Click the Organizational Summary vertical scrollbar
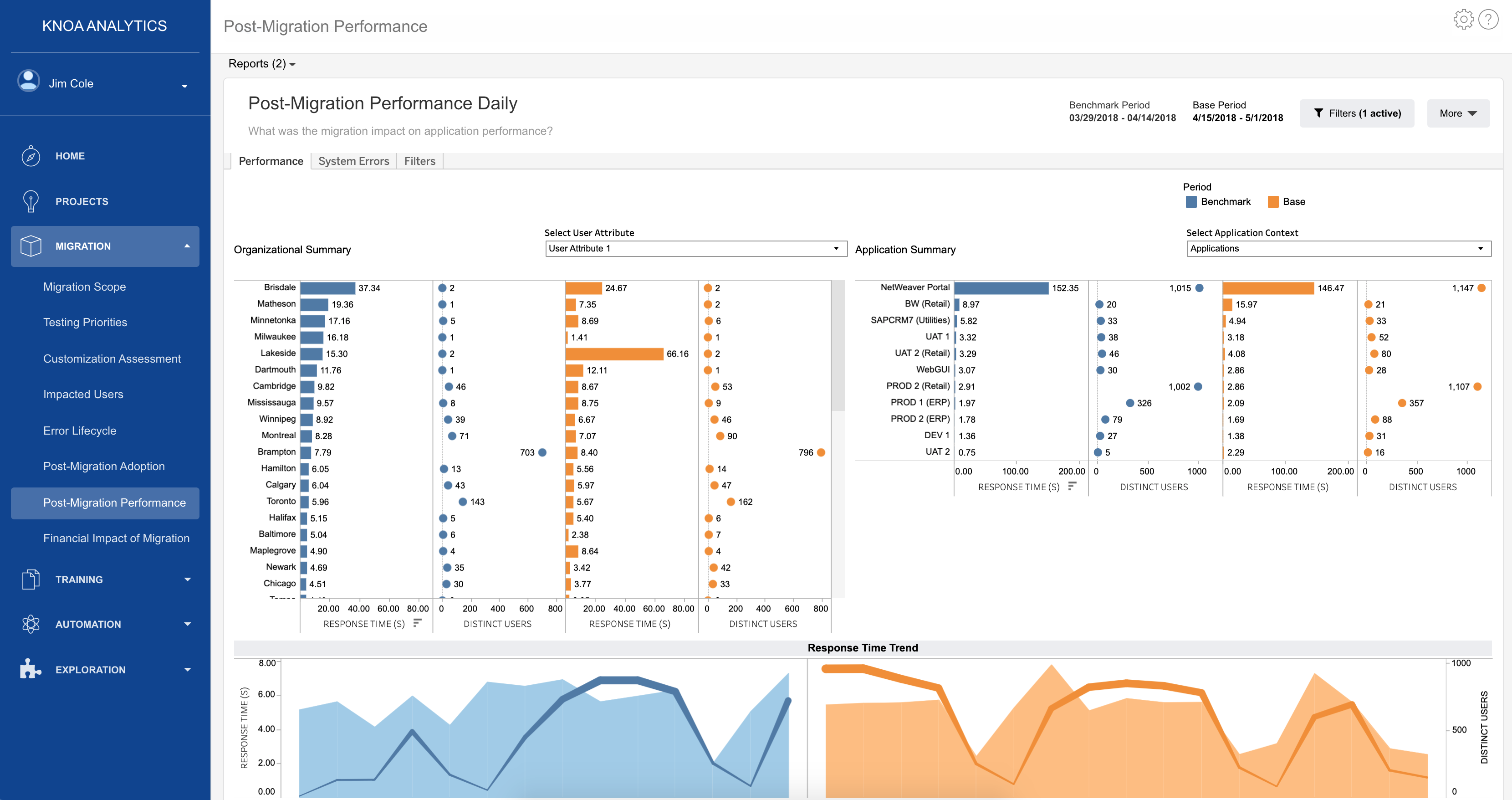 pyautogui.click(x=838, y=347)
